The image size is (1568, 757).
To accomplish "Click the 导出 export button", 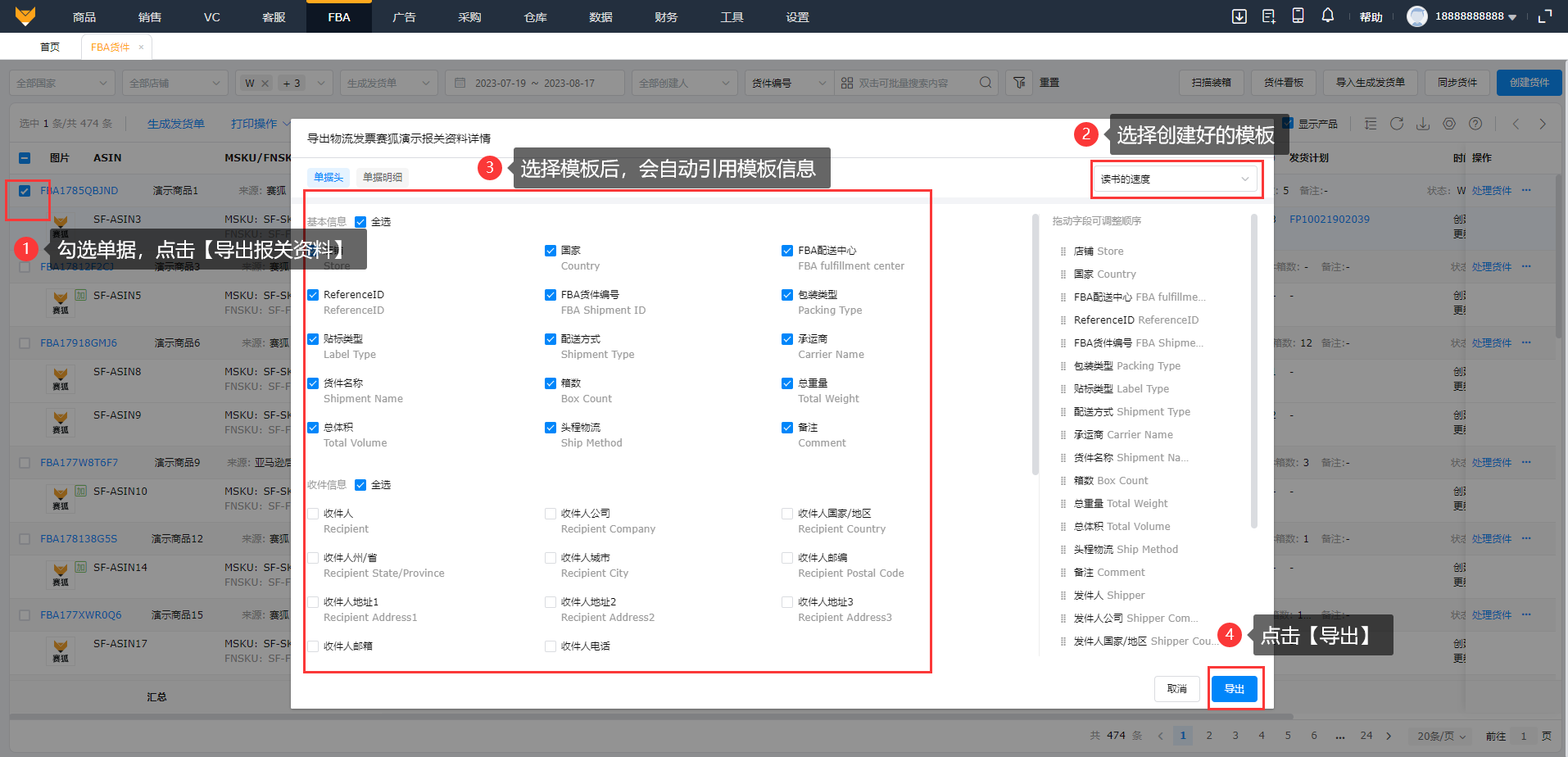I will point(1234,689).
